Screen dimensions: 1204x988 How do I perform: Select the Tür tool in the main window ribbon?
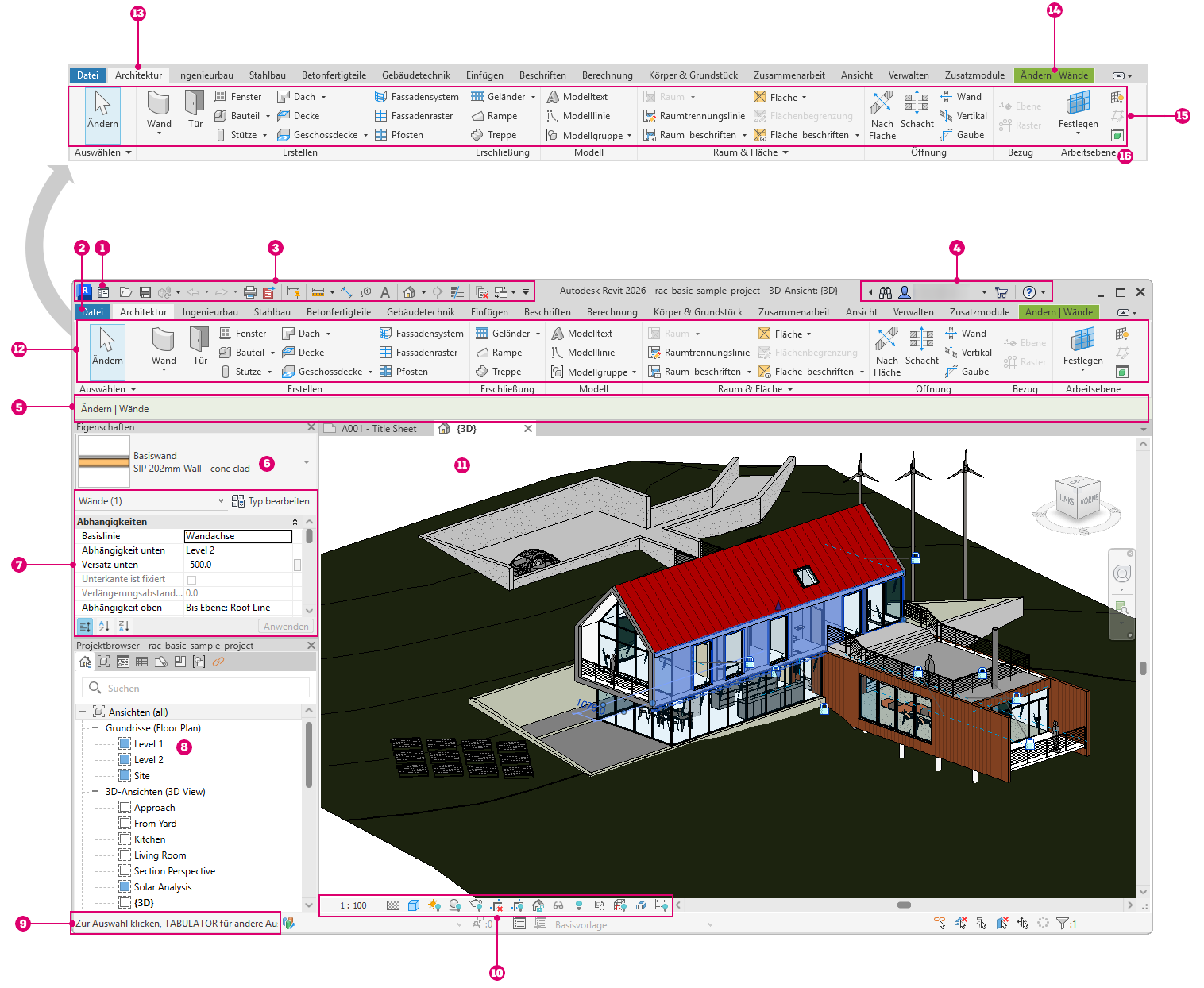click(x=200, y=347)
